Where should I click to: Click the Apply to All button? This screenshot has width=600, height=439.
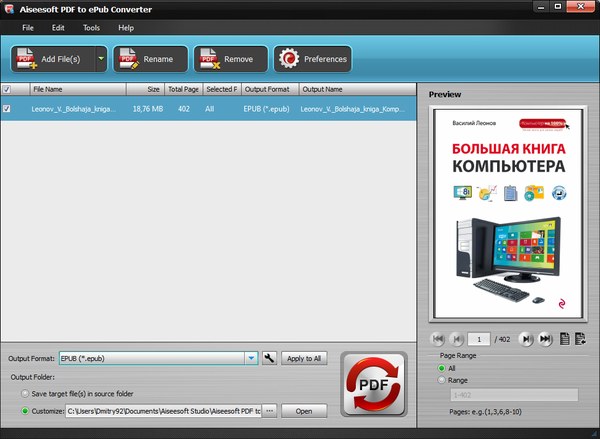[303, 358]
